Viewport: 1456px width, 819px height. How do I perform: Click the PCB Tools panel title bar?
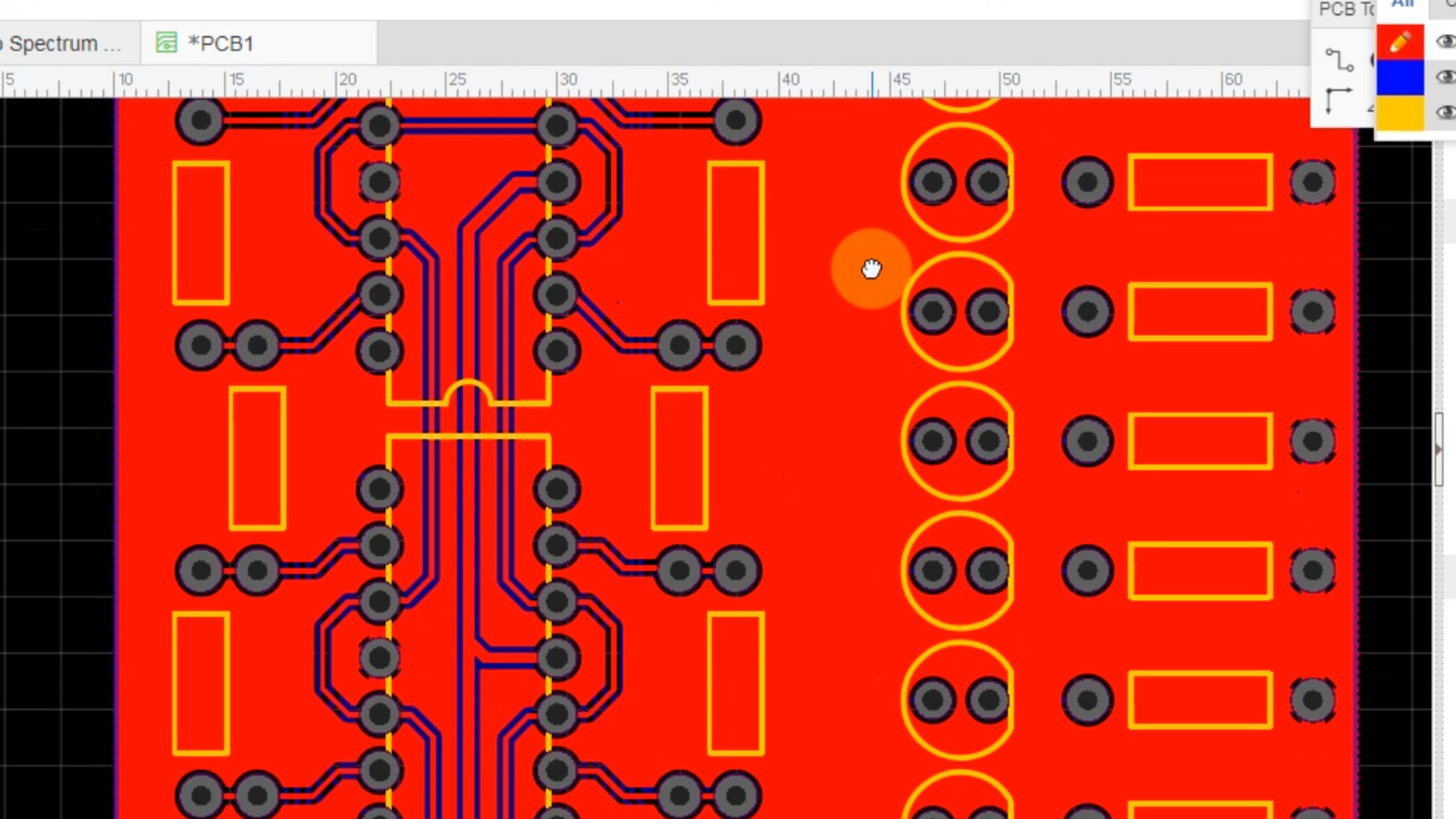1344,11
